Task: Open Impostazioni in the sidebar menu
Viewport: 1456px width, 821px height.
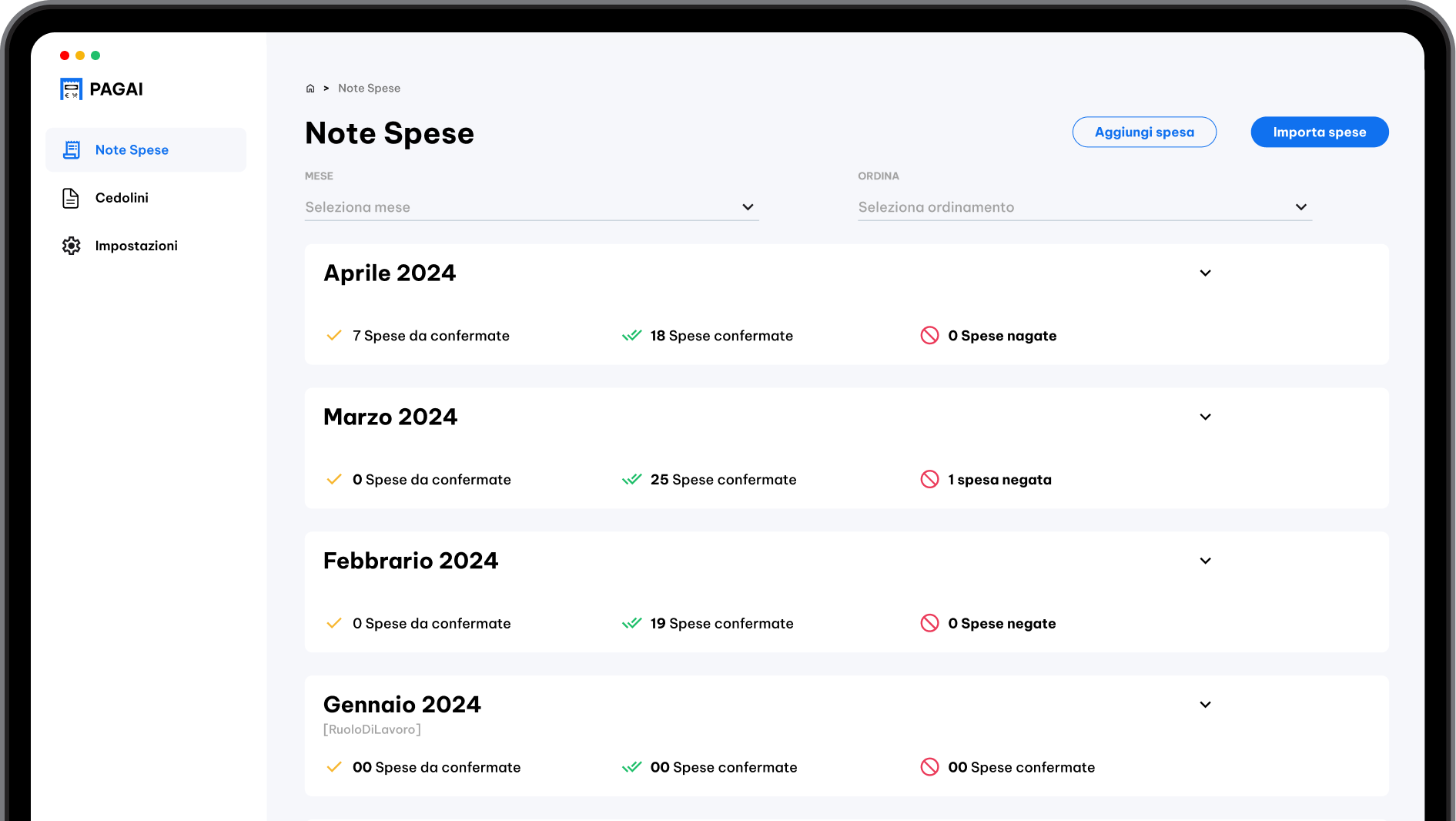Action: tap(146, 246)
